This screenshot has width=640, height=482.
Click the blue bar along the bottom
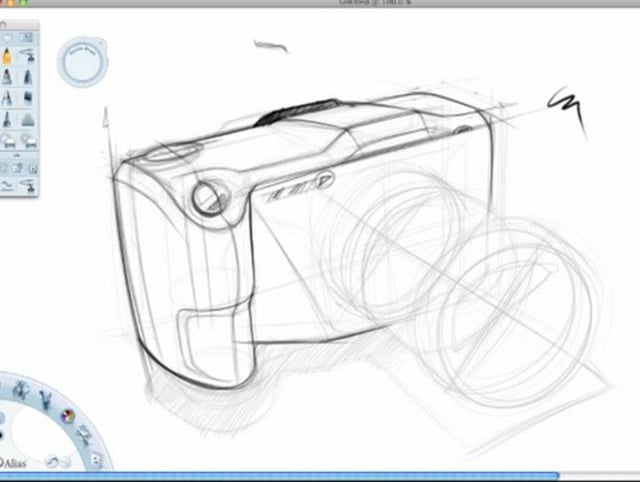pos(320,476)
